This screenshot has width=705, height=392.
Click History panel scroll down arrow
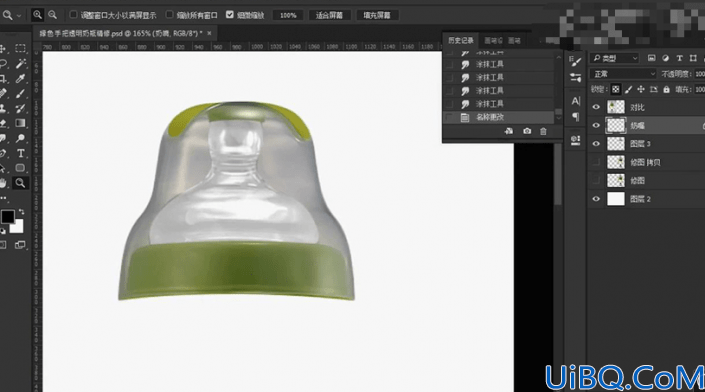click(558, 118)
